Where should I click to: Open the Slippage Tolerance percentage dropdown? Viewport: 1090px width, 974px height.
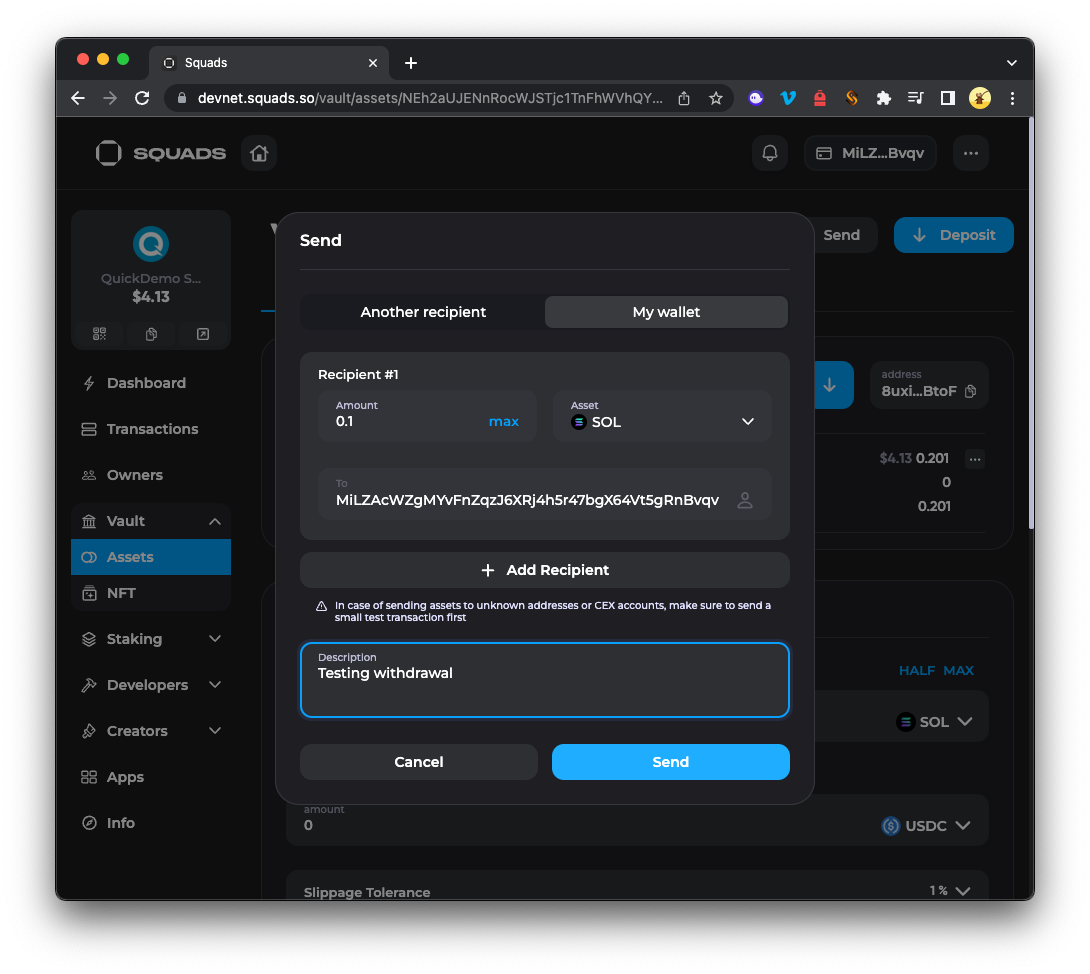(x=949, y=891)
